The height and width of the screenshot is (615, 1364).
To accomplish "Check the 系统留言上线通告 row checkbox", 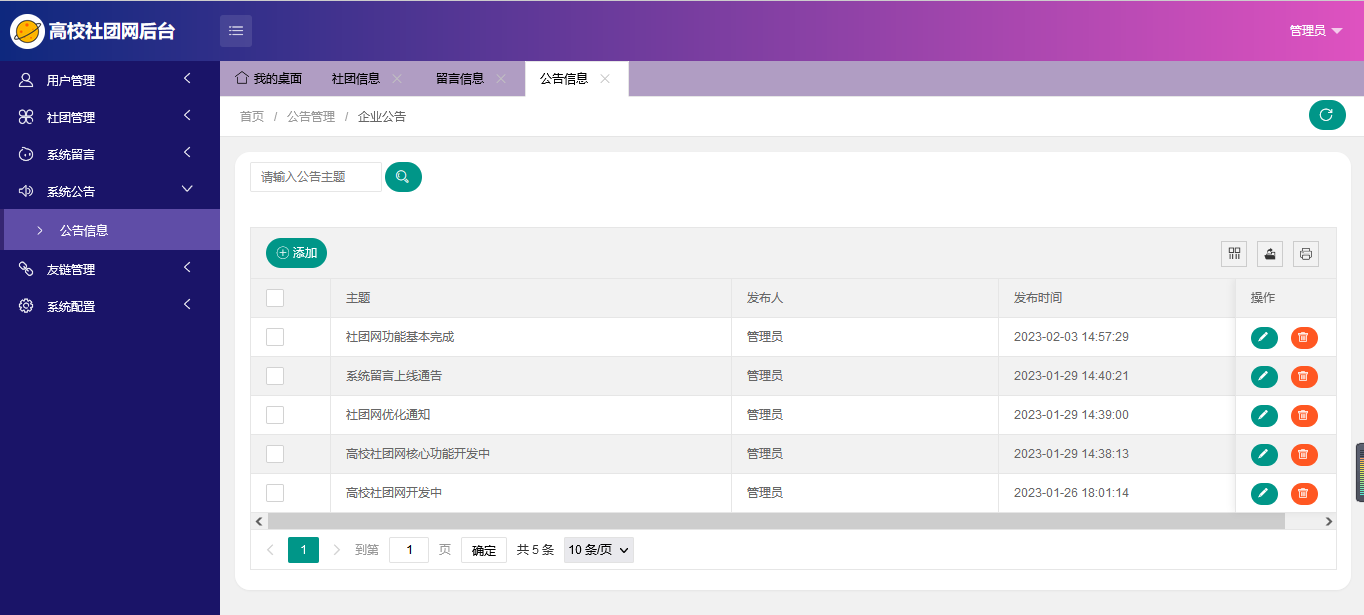I will coord(275,376).
